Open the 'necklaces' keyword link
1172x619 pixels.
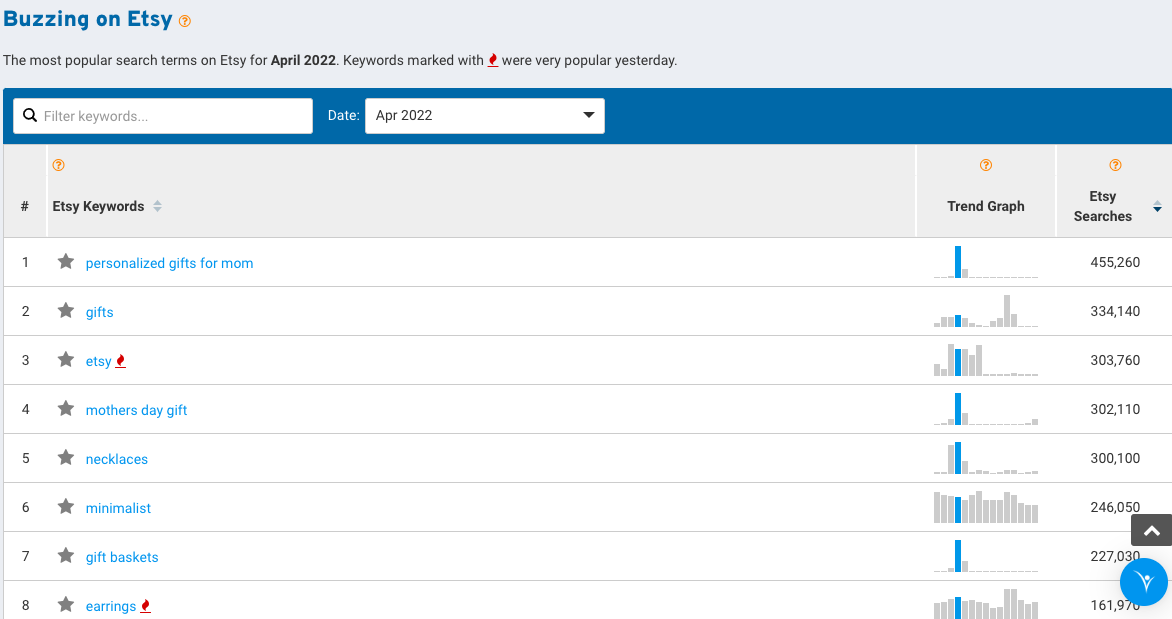(x=117, y=459)
